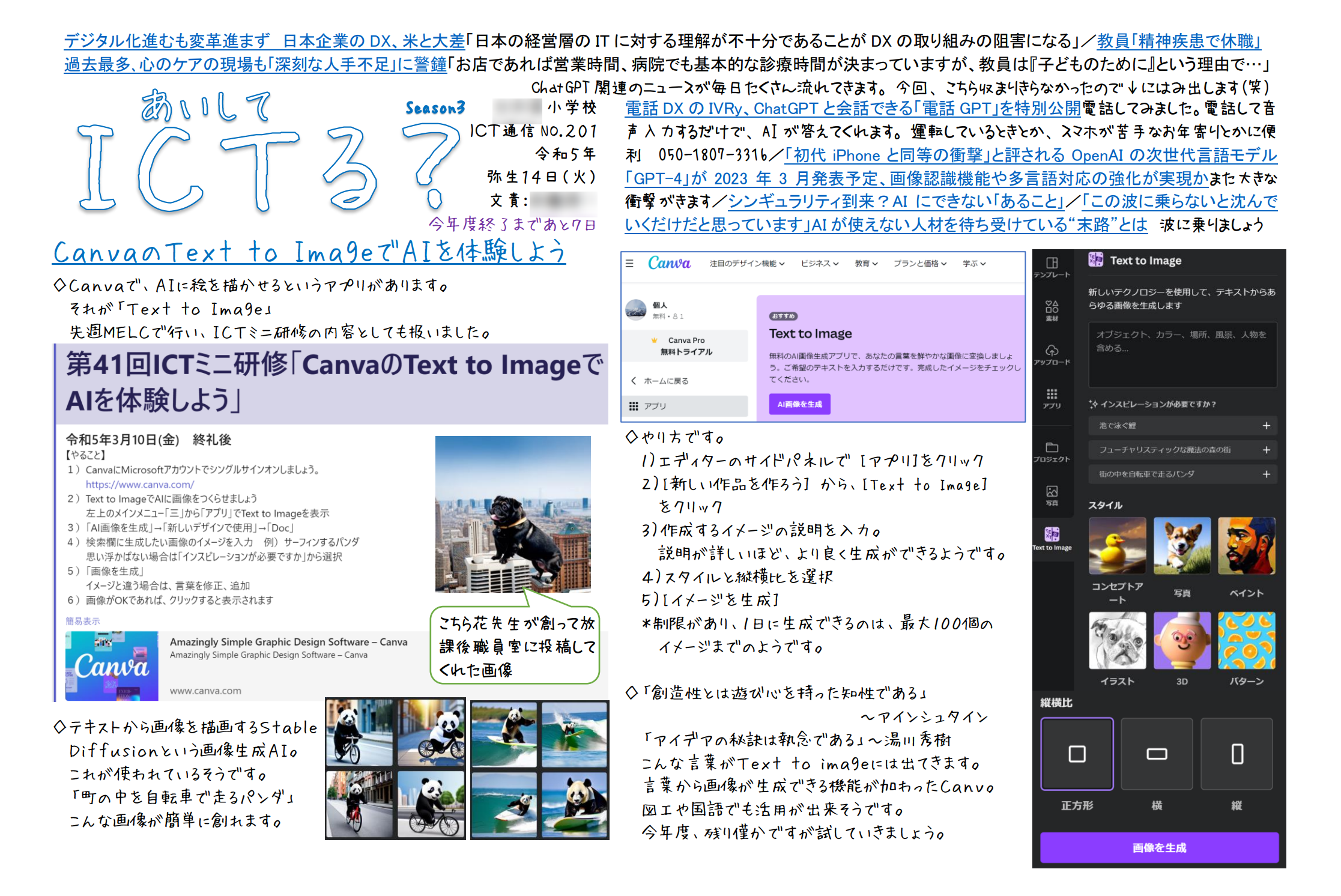Expand the ビジネス dropdown menu
This screenshot has width=1341, height=896.
(x=820, y=264)
